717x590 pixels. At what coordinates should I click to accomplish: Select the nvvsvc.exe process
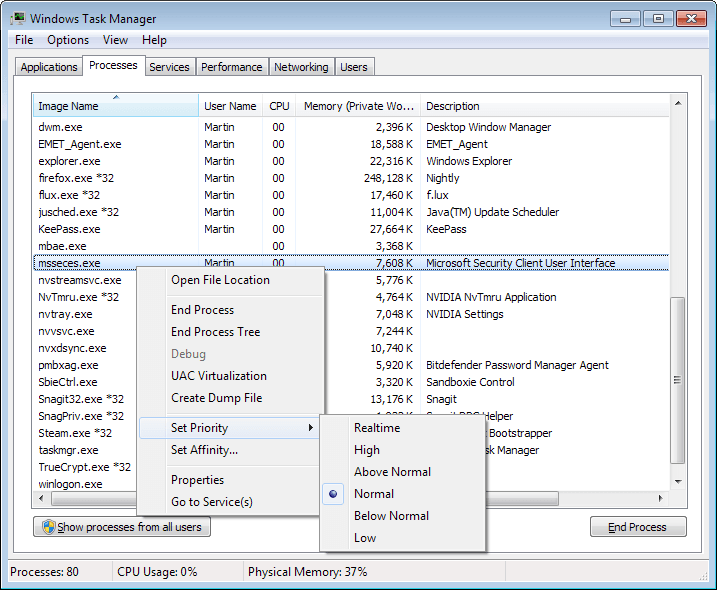pyautogui.click(x=66, y=331)
